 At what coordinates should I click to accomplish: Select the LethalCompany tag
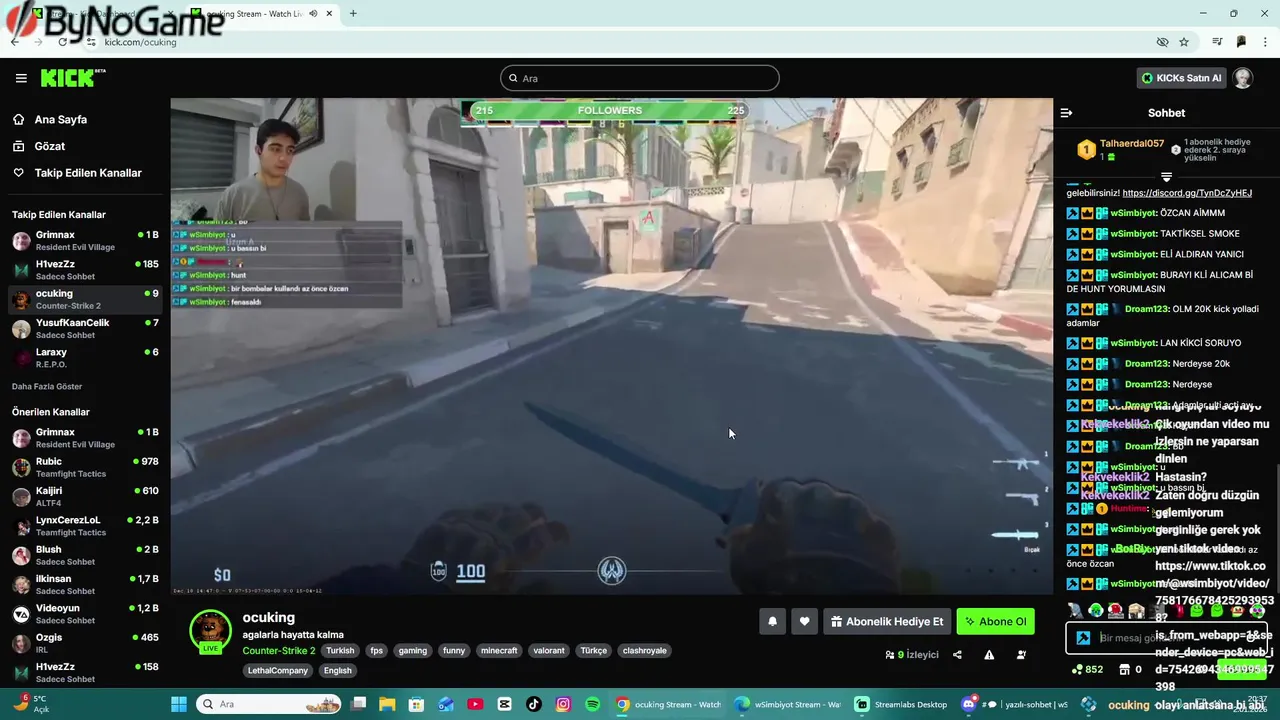pos(278,670)
